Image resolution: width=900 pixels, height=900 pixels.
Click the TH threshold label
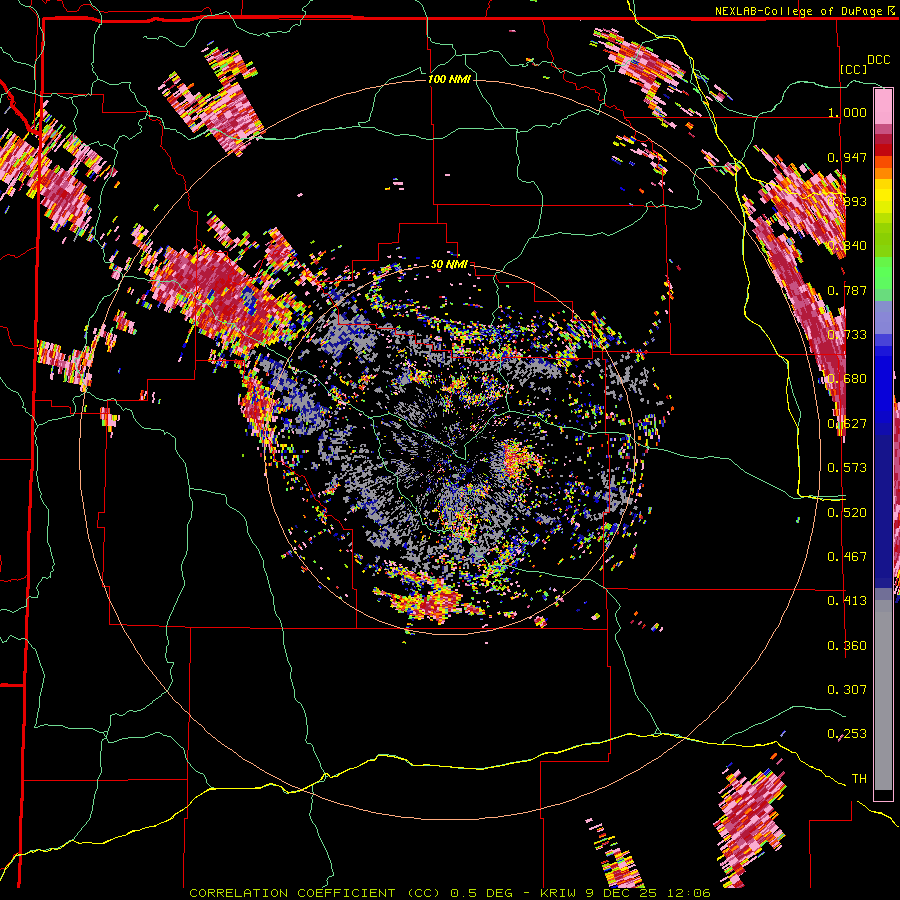click(x=859, y=778)
